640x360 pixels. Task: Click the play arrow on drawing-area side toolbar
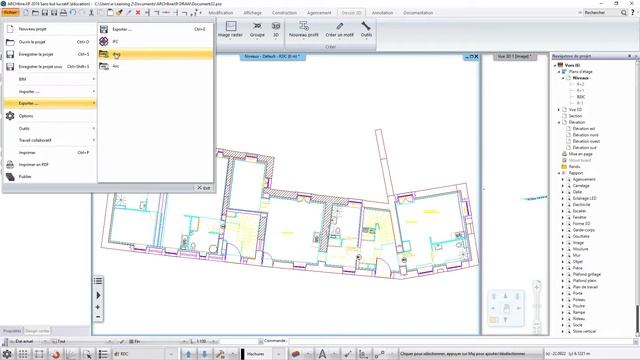tap(98, 295)
